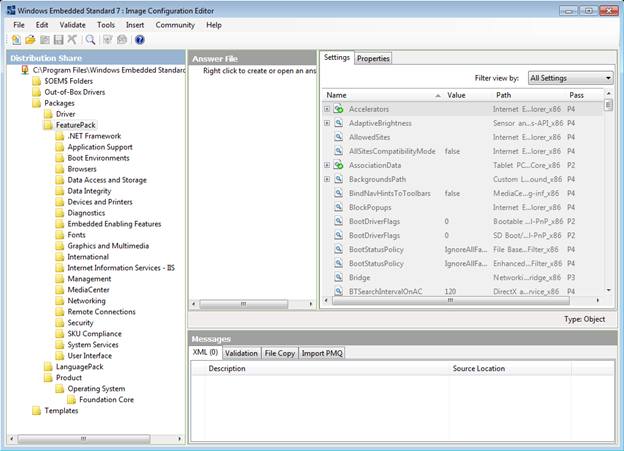Sort settings by Pass column header
Screen dimensions: 624x451
coord(584,95)
